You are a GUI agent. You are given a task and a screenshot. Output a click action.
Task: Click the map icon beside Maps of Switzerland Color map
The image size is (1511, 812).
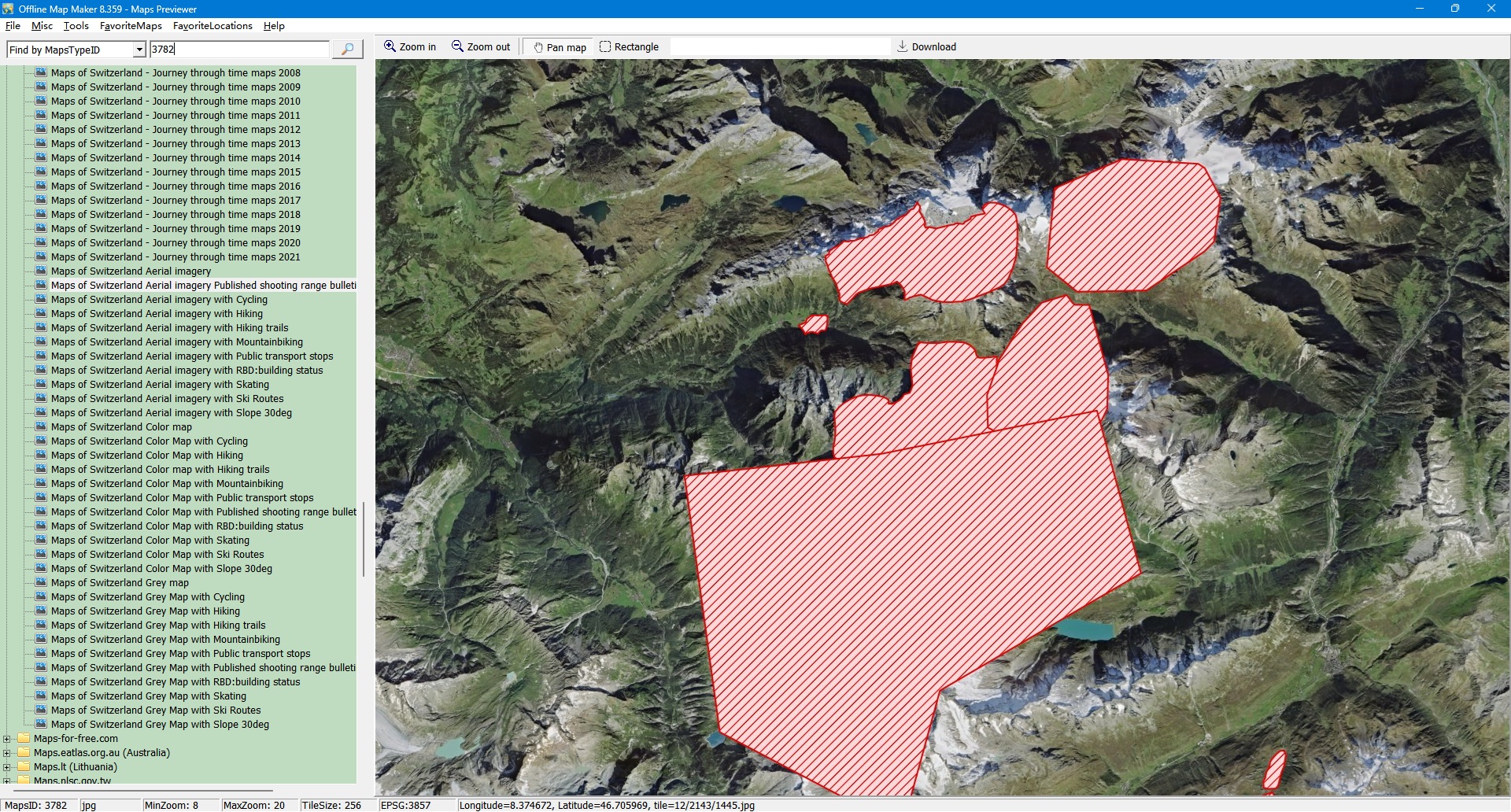click(x=41, y=427)
